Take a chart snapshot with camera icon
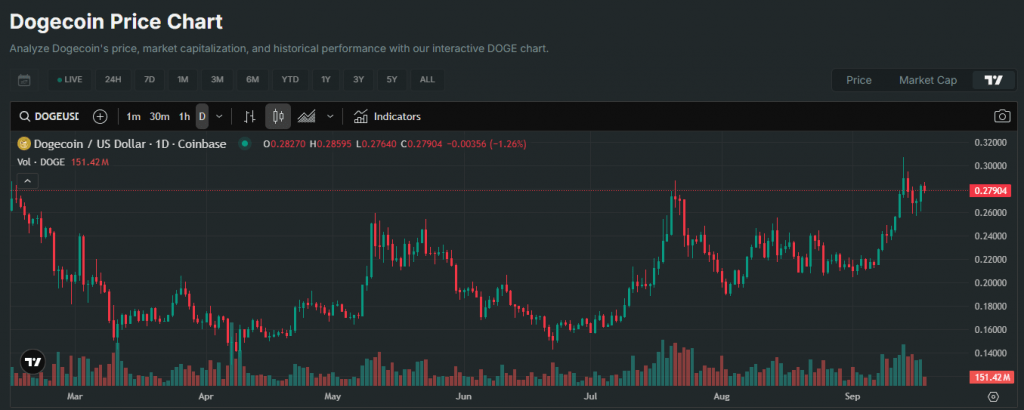1024x410 pixels. click(x=1001, y=116)
